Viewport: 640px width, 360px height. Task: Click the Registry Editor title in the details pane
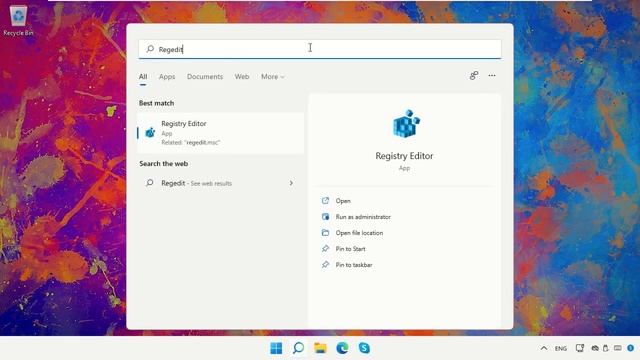coord(404,156)
